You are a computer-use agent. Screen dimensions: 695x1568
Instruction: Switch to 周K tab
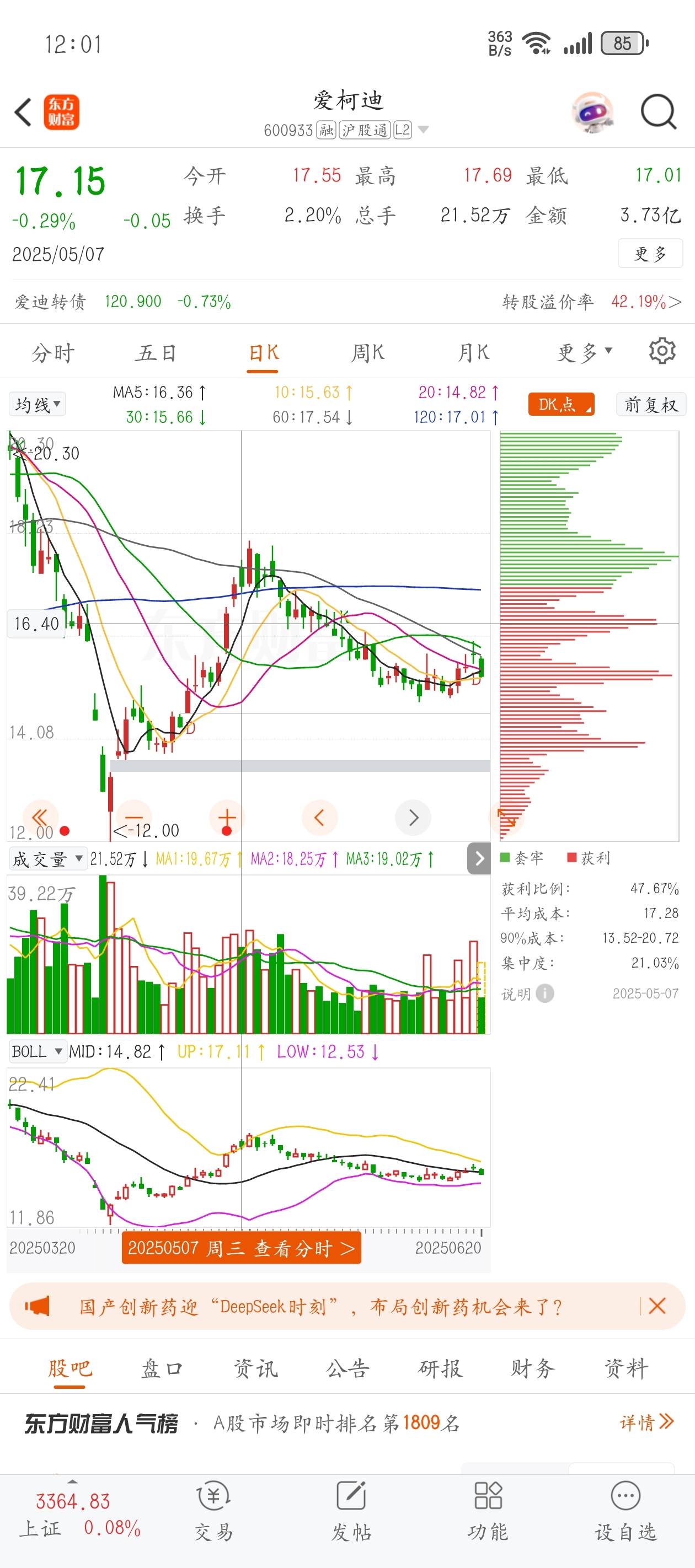[x=368, y=352]
